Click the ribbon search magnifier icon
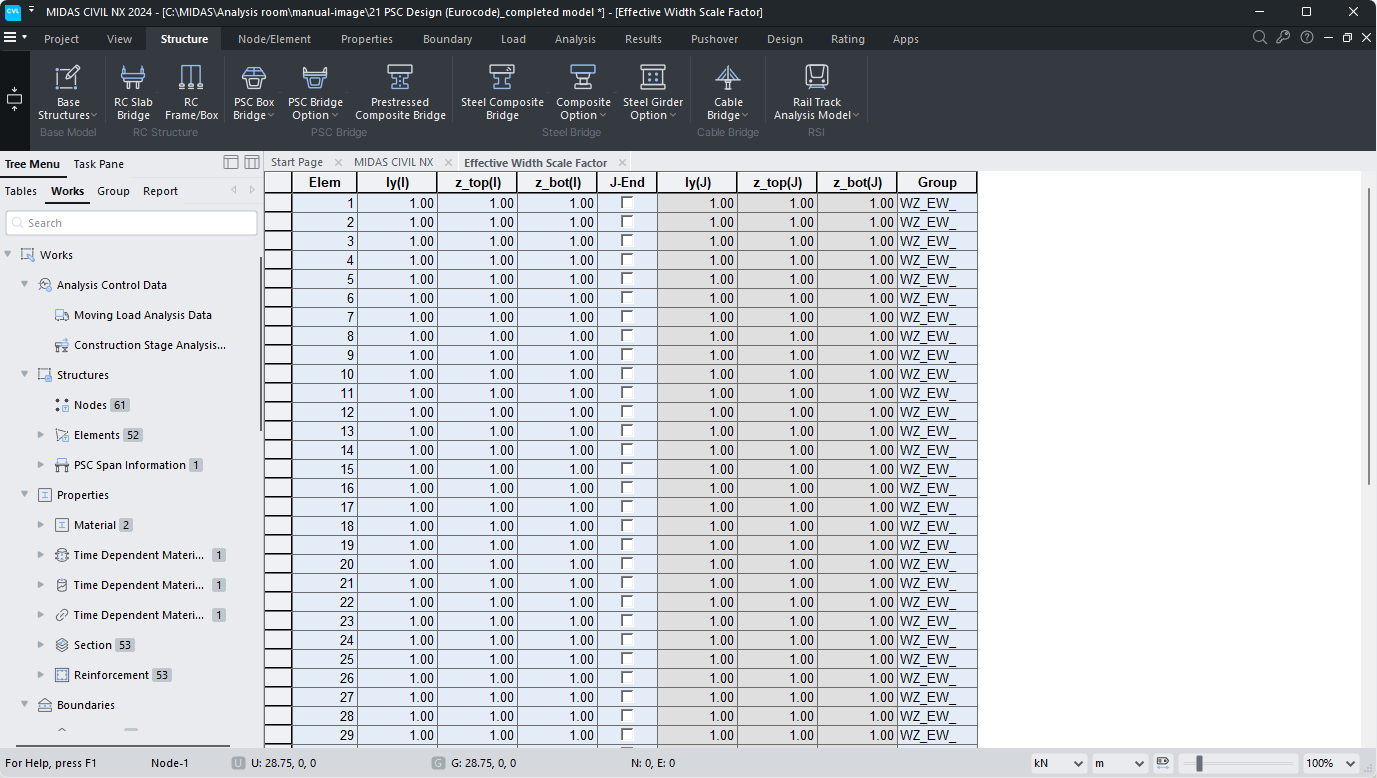Screen dimensions: 1377x778 pos(1260,38)
